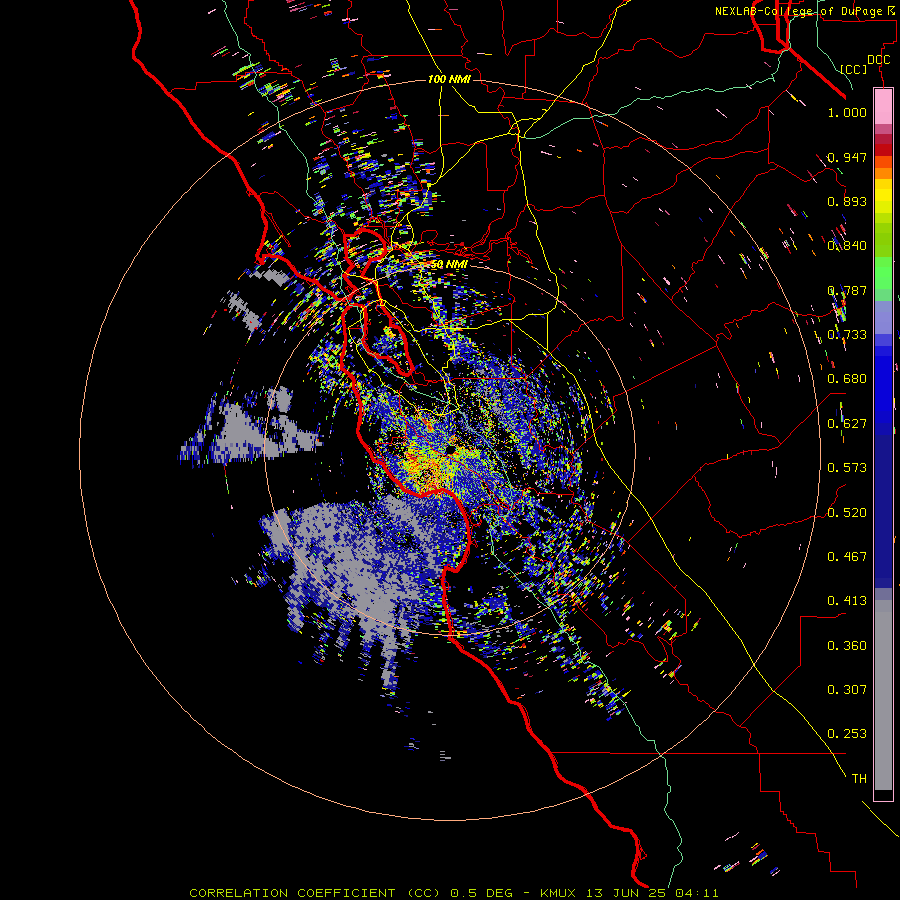Select the 0.733 legend value
900x900 pixels.
pos(847,335)
